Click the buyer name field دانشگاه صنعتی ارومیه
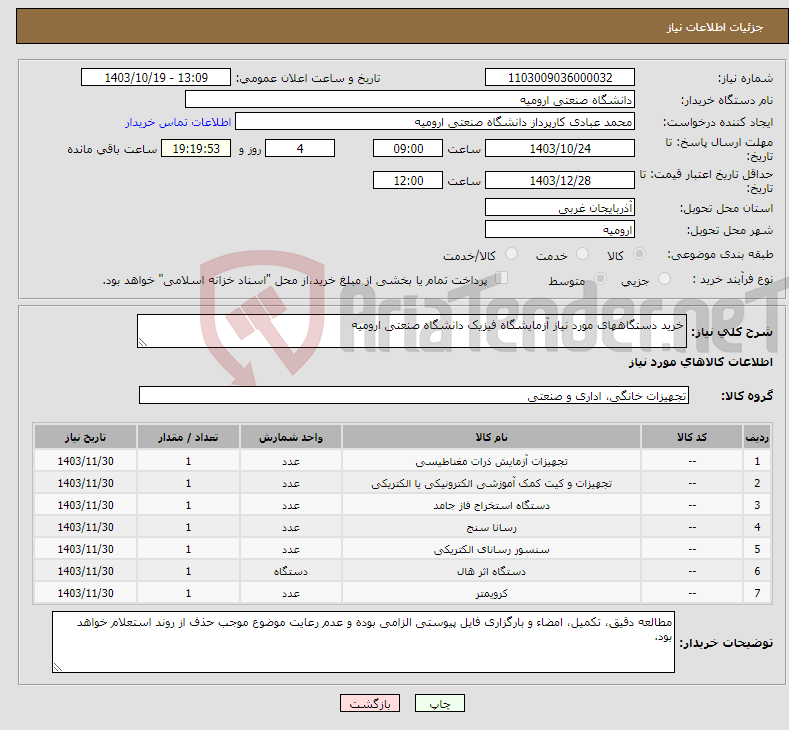The image size is (789, 730). (410, 100)
